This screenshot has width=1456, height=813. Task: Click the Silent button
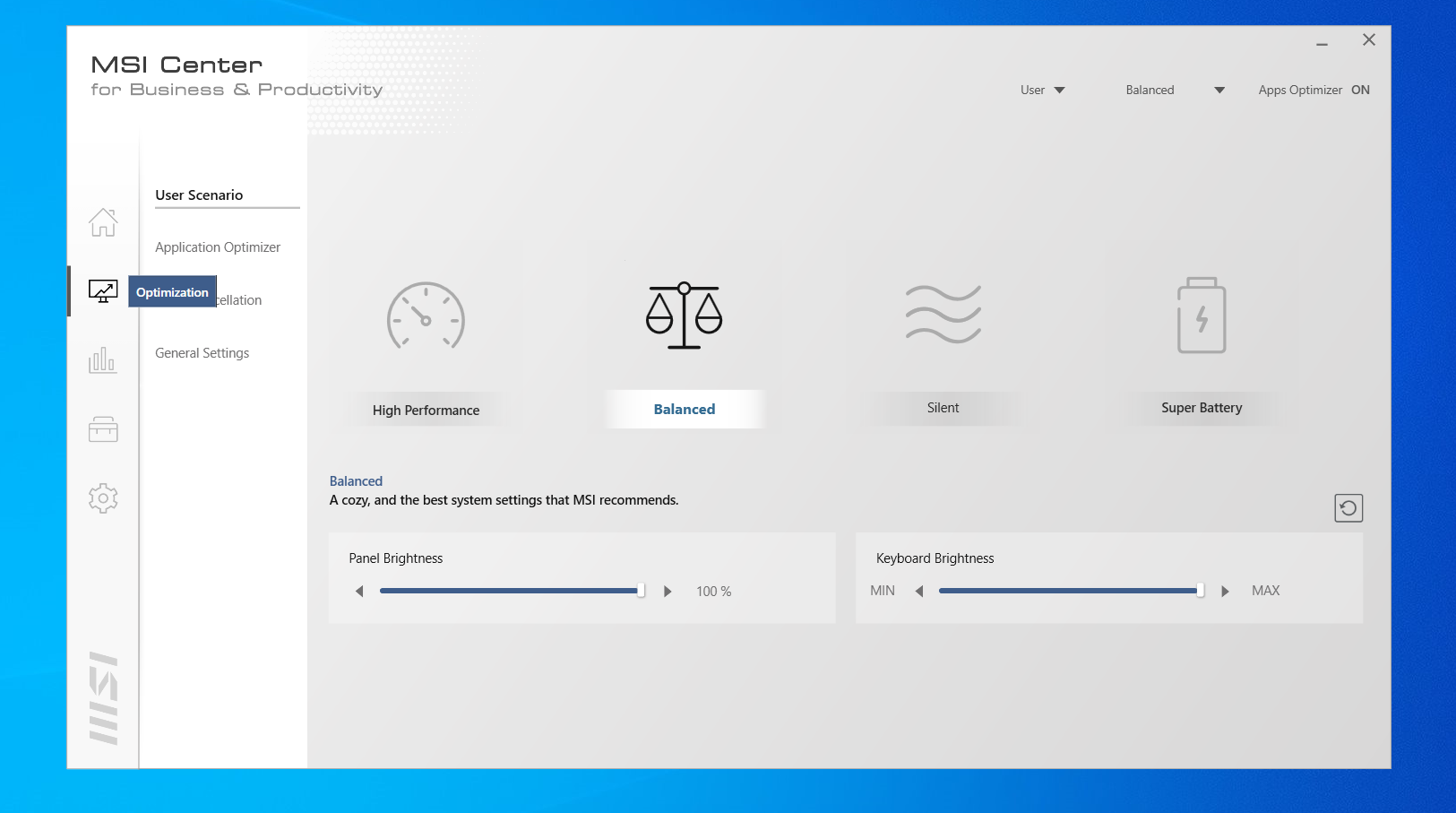943,408
